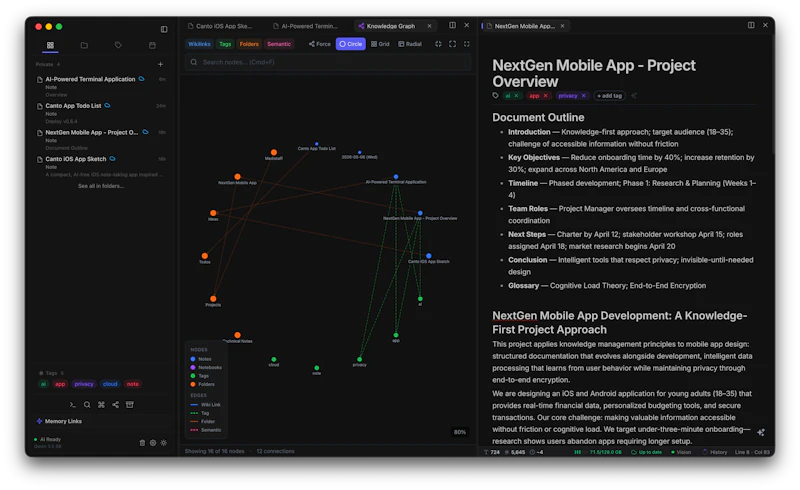Click the search magnifier in the sidebar toolbar
The height and width of the screenshot is (490, 800).
(x=87, y=405)
